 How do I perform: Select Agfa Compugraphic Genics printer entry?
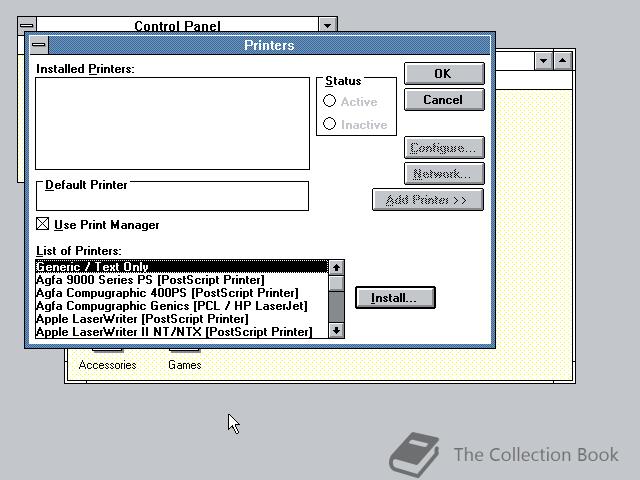[182, 306]
